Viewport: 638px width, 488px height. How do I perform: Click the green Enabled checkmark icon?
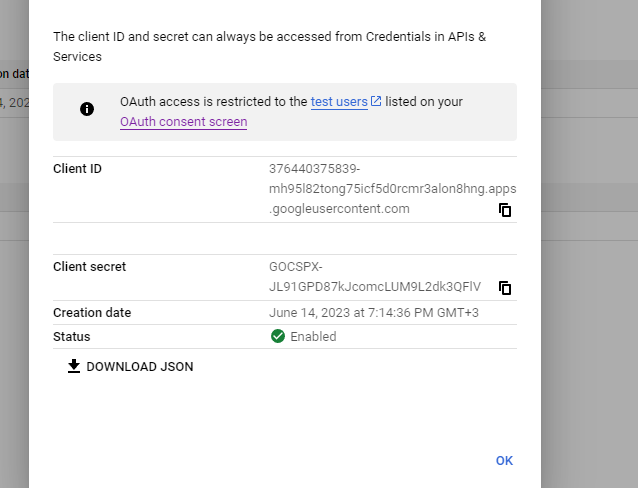(278, 336)
